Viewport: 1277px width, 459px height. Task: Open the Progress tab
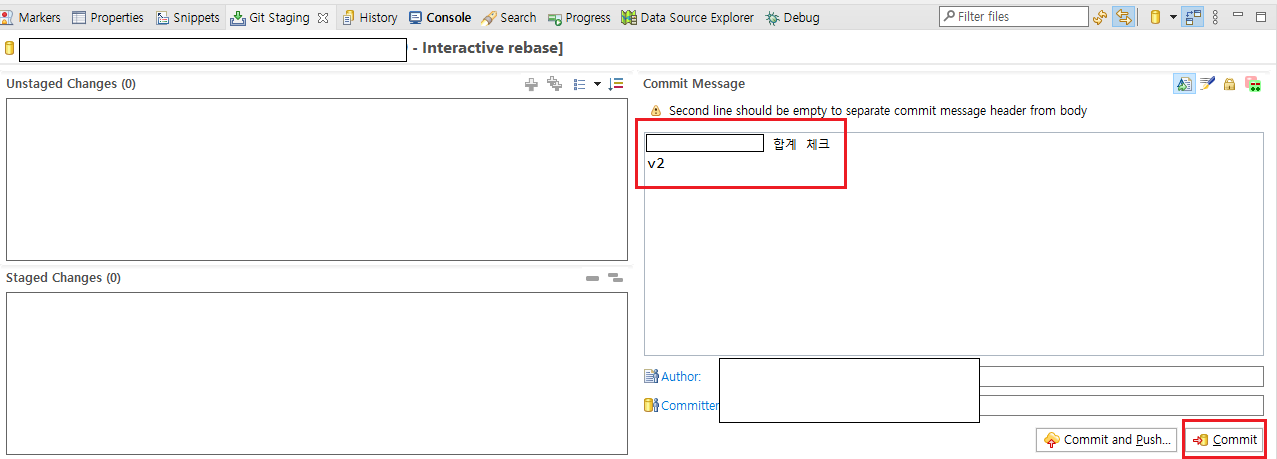579,17
